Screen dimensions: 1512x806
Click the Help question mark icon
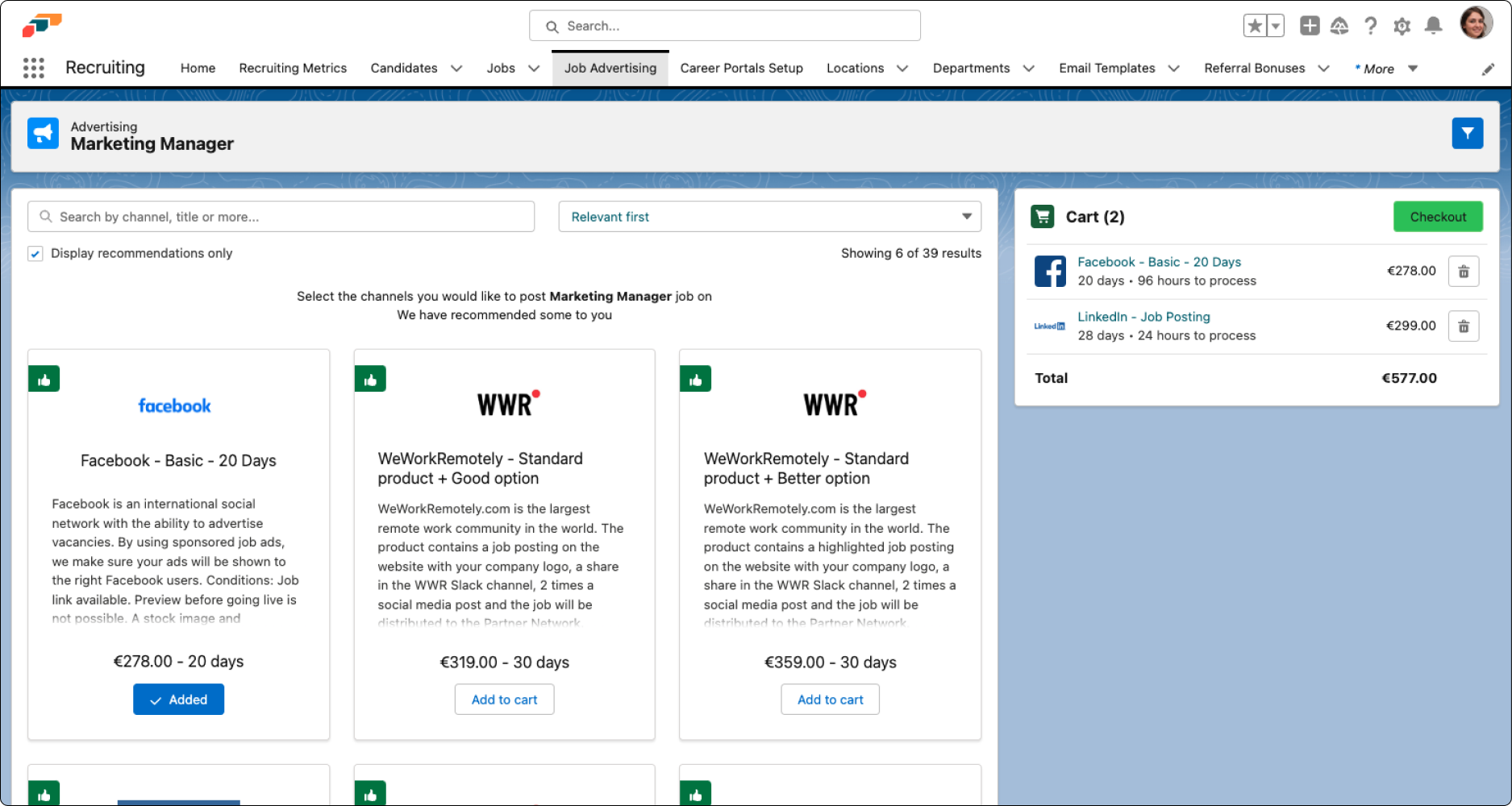point(1370,26)
